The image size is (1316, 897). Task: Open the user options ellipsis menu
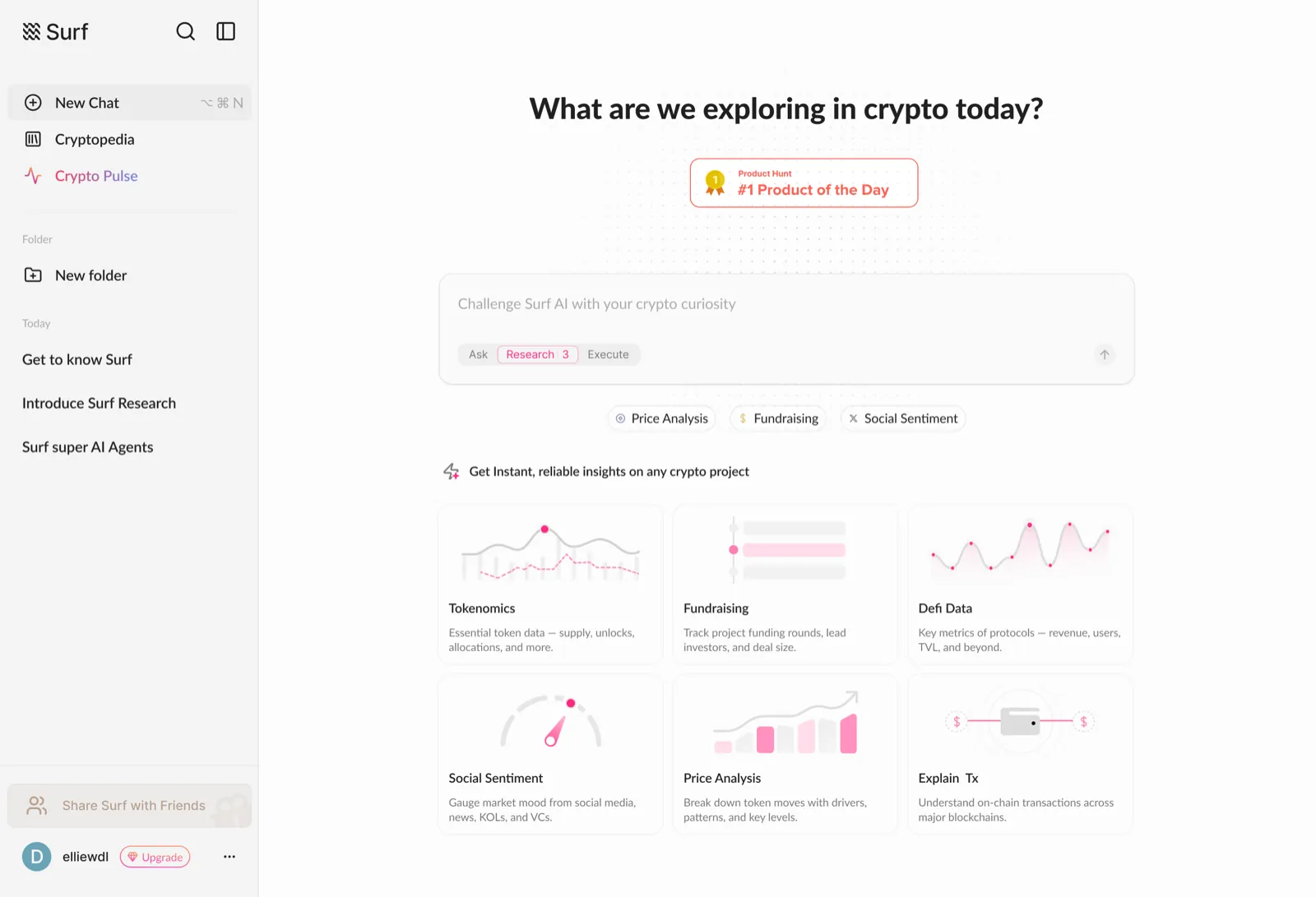[x=229, y=857]
